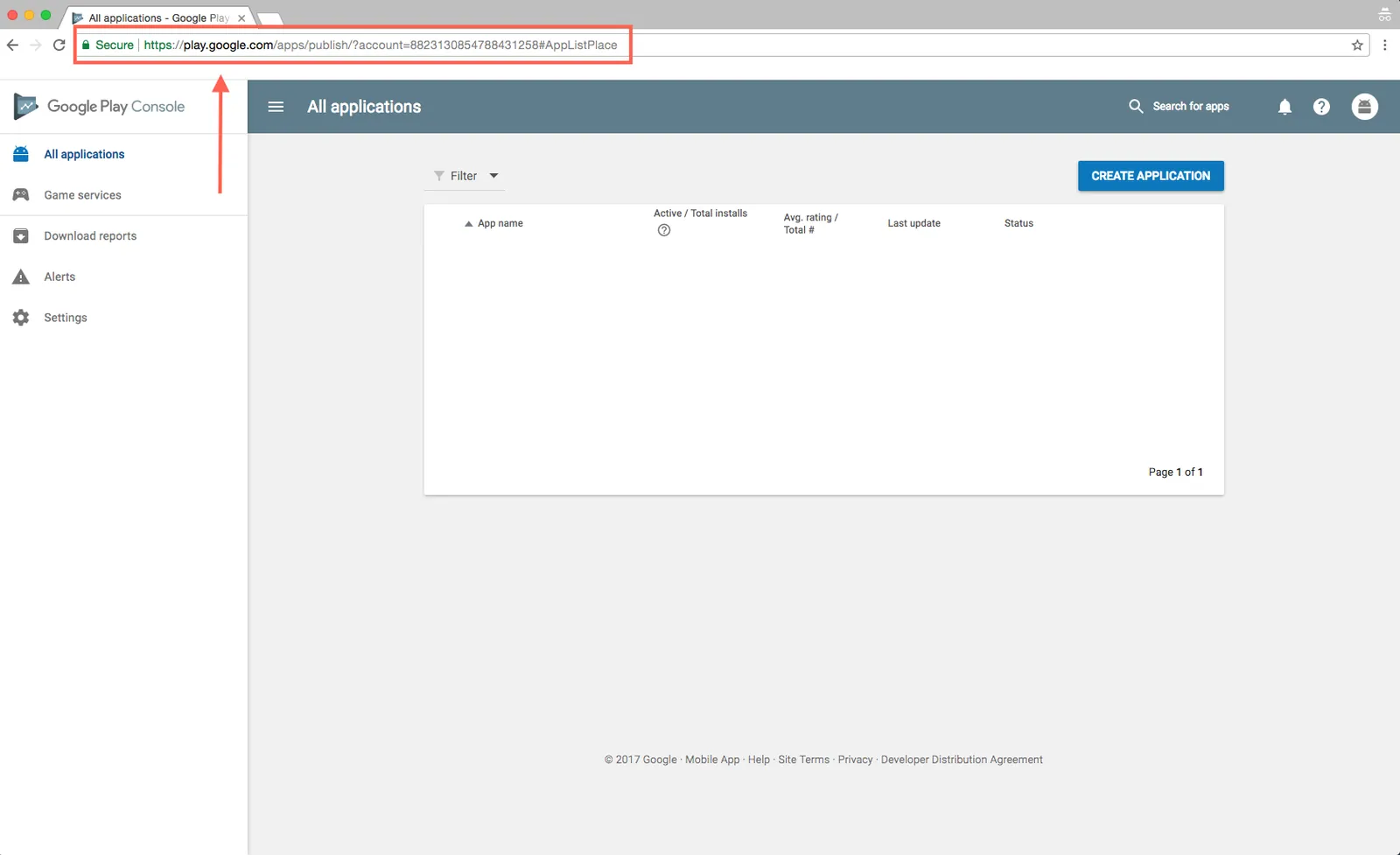Click the Secure site info label
Screen dimensions: 1400x855
coord(108,45)
